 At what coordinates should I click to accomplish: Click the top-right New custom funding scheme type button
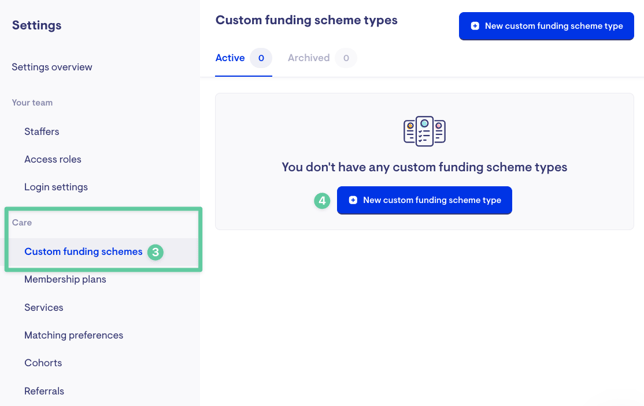546,26
